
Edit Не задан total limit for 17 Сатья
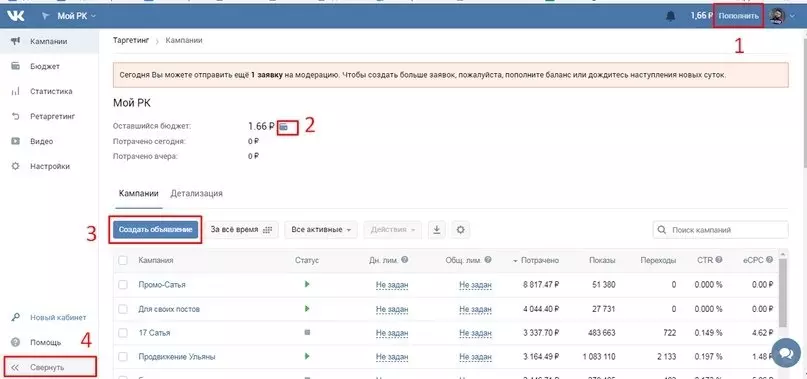[x=476, y=333]
